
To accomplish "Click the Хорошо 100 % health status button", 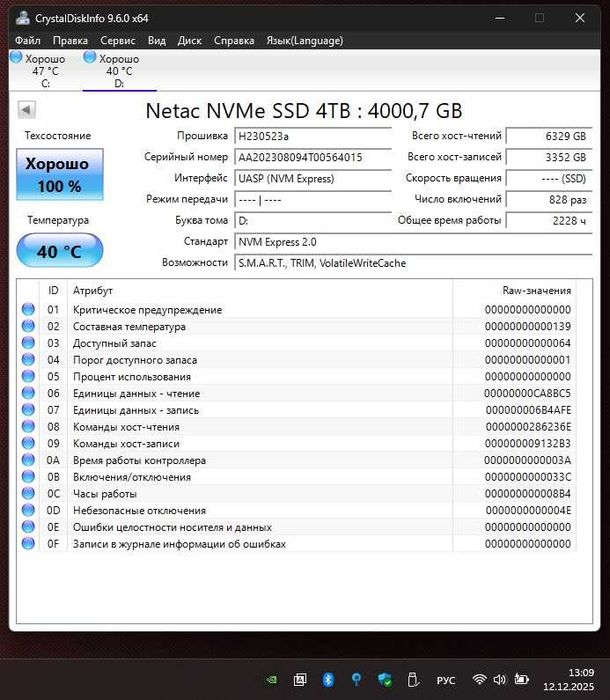I will click(60, 175).
